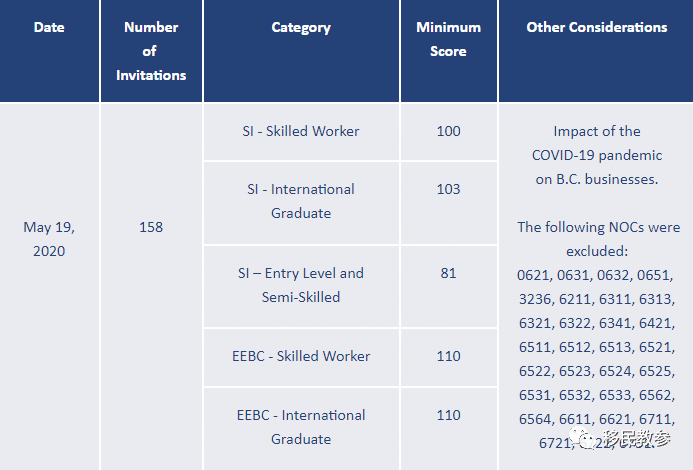The height and width of the screenshot is (470, 693).
Task: Click SI – Entry Level and Semi-Skilled cell
Action: point(301,285)
